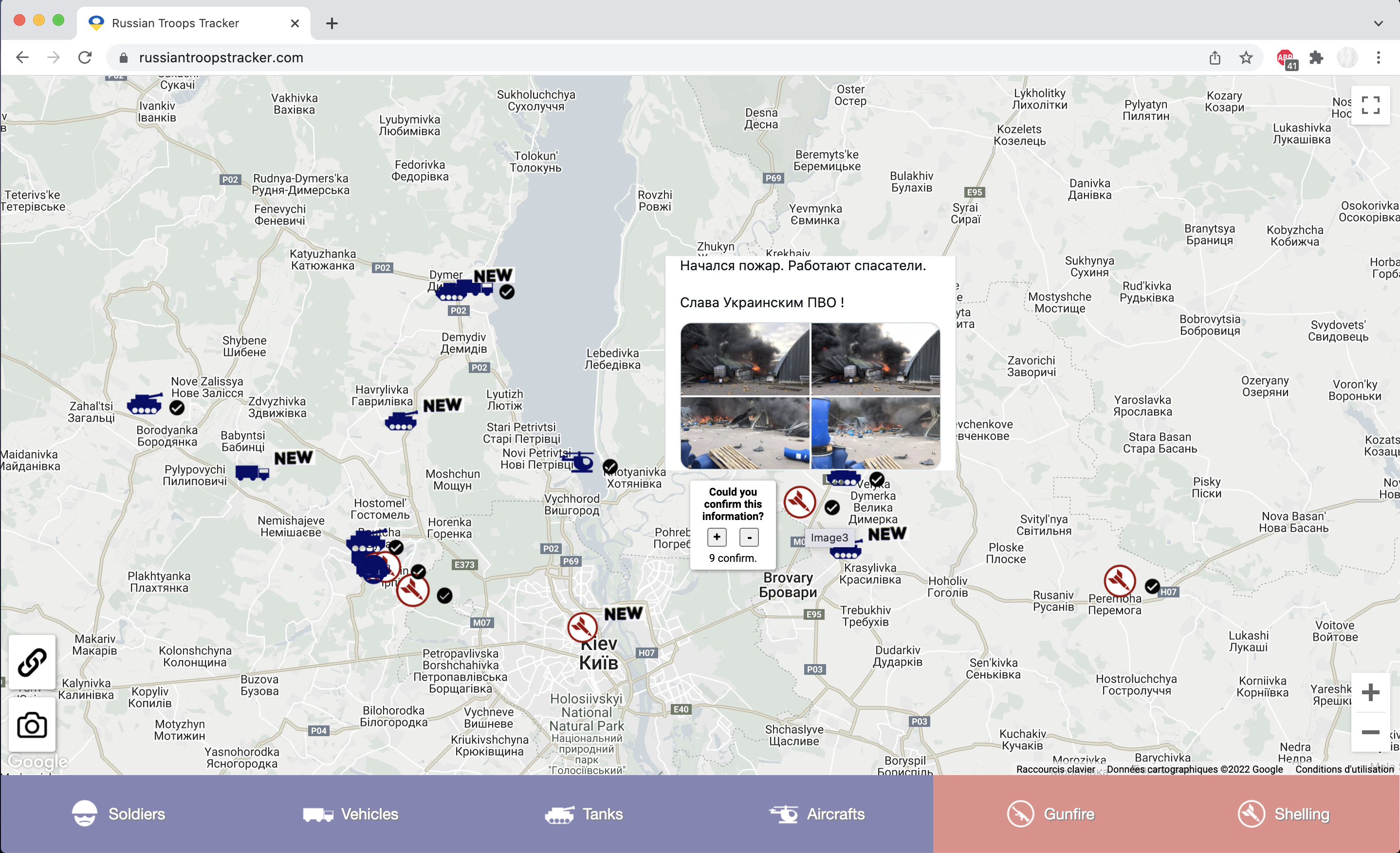The height and width of the screenshot is (853, 1400).
Task: Open the browser tab search chevron
Action: click(x=1378, y=23)
